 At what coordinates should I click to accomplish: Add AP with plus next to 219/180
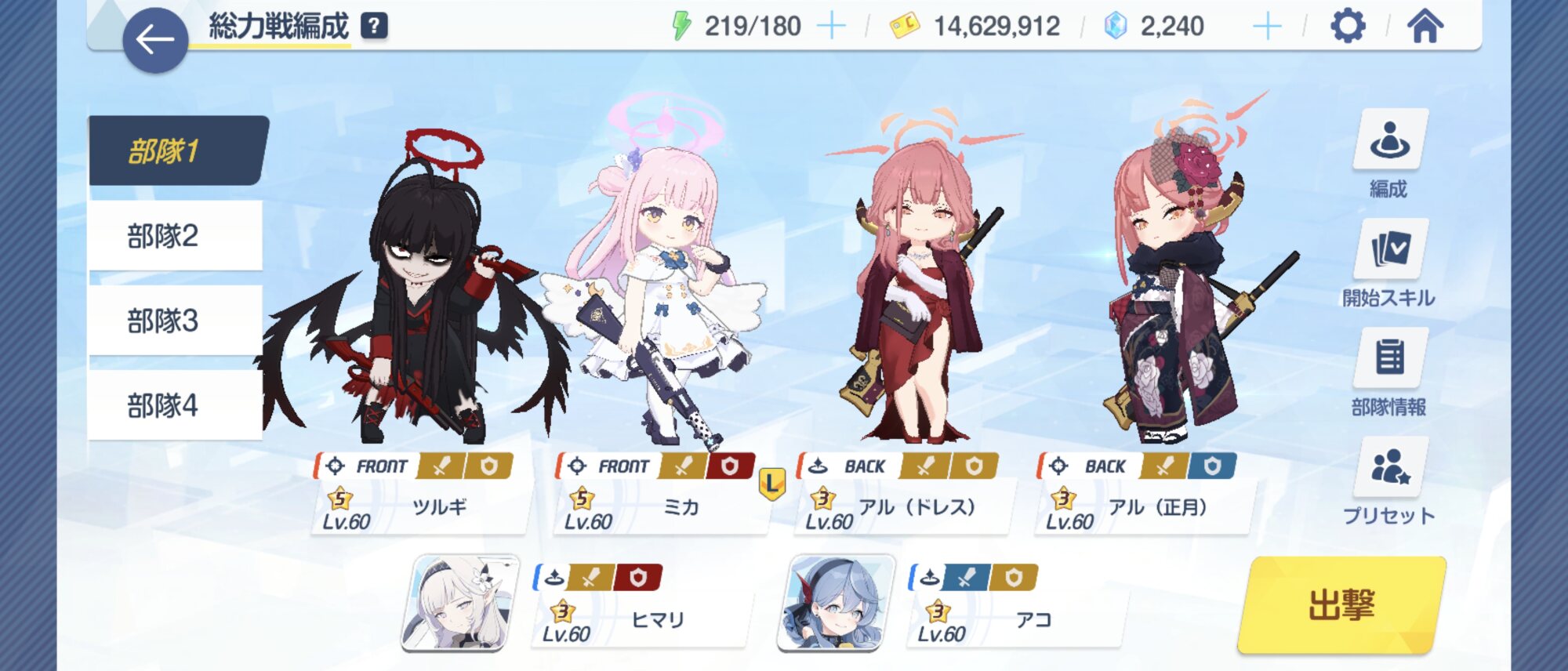coord(831,26)
